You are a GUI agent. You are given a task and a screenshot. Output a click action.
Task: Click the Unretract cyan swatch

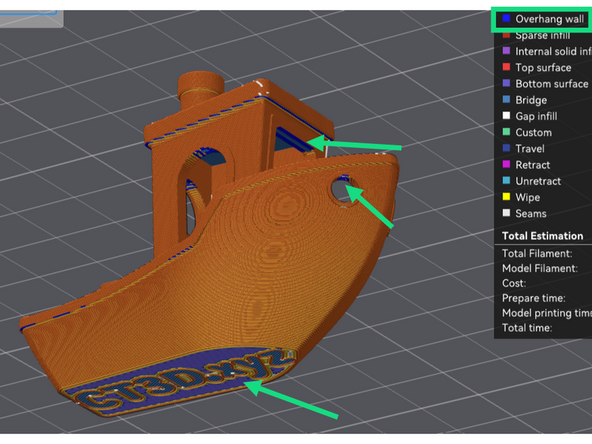[x=506, y=181]
